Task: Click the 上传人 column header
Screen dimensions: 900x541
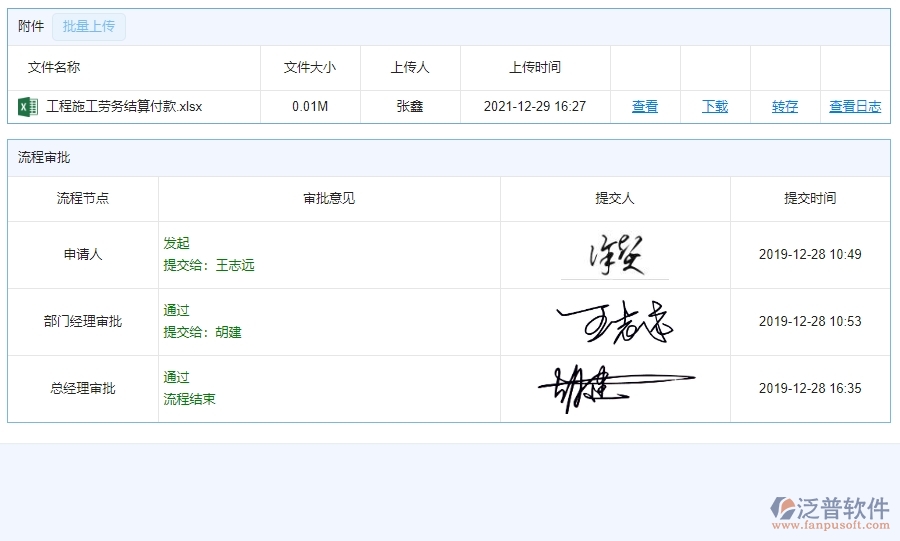Action: (x=410, y=68)
